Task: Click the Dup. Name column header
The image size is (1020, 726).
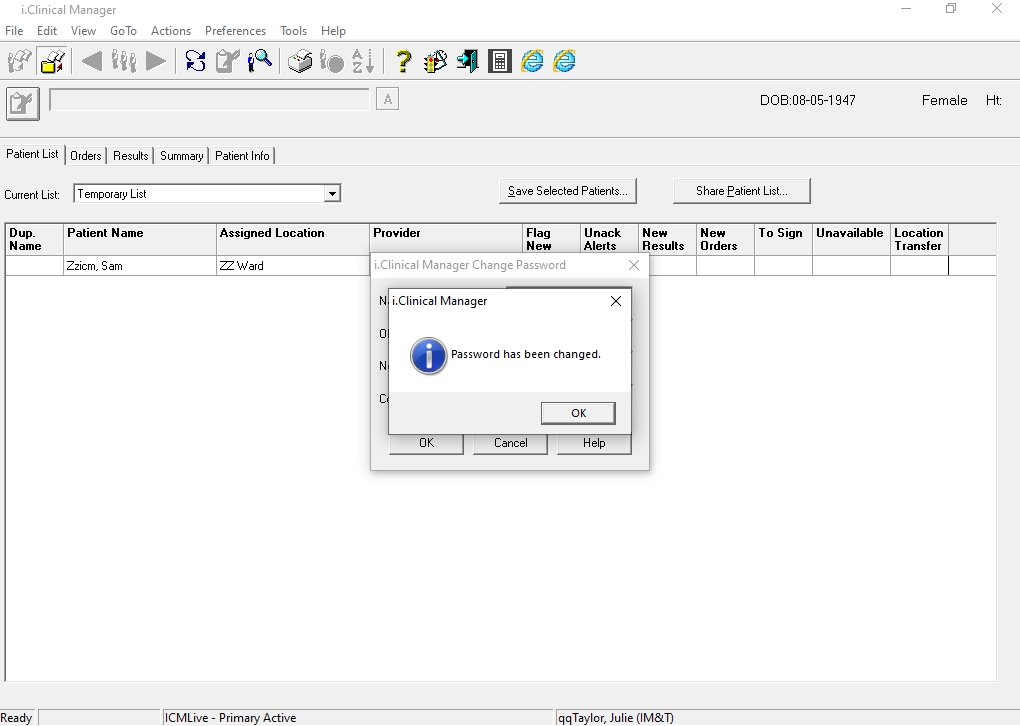Action: (x=34, y=239)
